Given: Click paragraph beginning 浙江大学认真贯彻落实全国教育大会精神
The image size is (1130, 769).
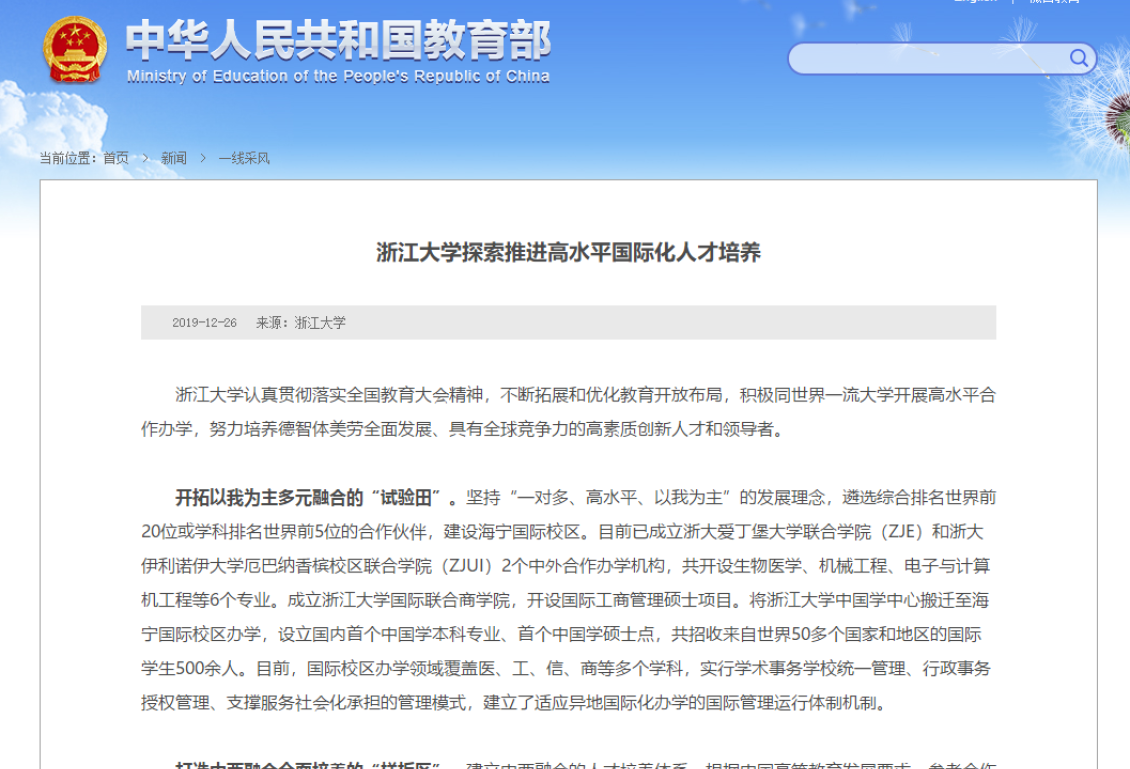Looking at the screenshot, I should point(569,412).
